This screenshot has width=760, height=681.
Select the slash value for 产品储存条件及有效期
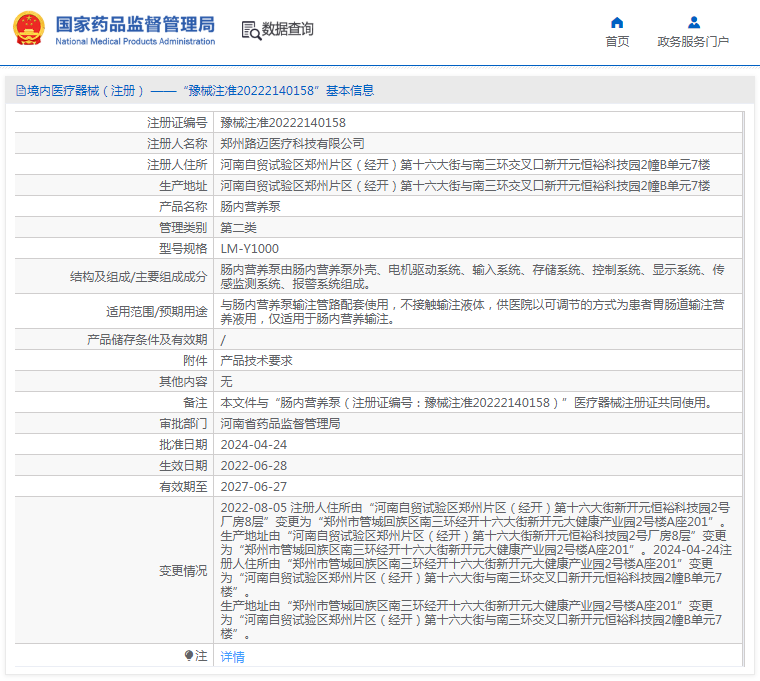(x=223, y=340)
